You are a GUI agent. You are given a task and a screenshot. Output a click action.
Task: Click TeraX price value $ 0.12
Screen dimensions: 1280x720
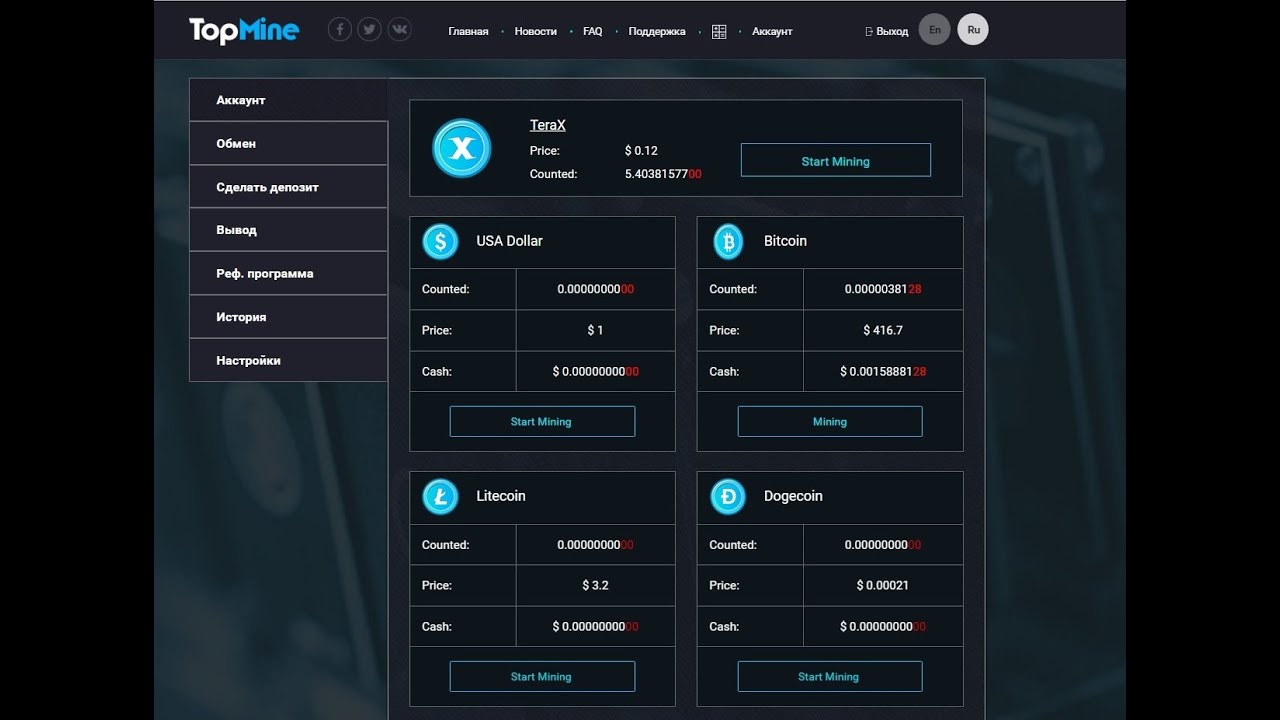pos(641,151)
